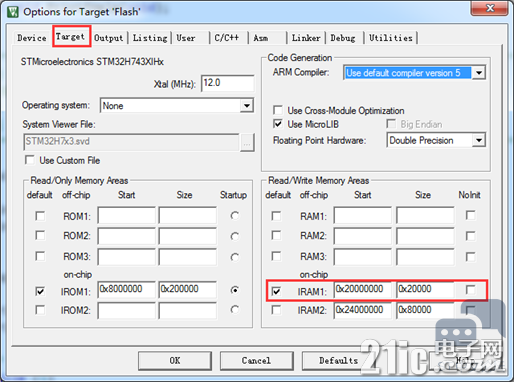The width and height of the screenshot is (514, 382).
Task: Click the ROM1 Size field
Action: pyautogui.click(x=188, y=215)
